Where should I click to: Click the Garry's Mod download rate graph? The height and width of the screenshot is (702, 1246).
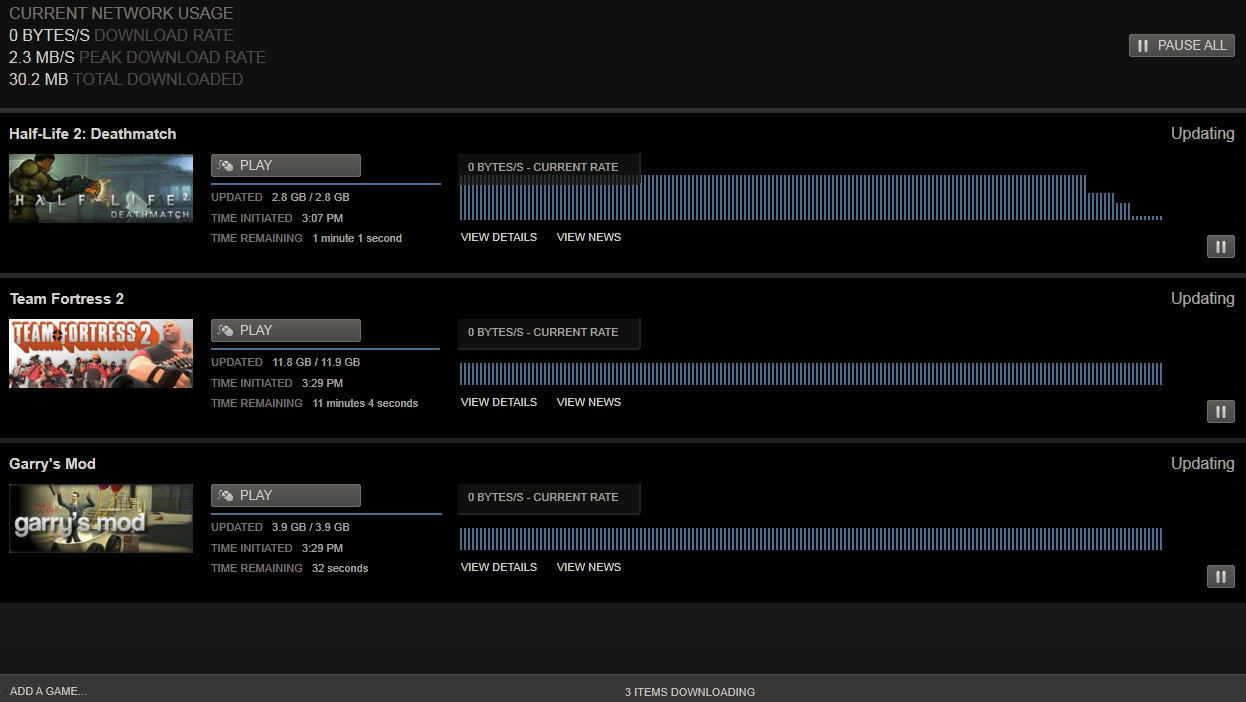[x=811, y=539]
